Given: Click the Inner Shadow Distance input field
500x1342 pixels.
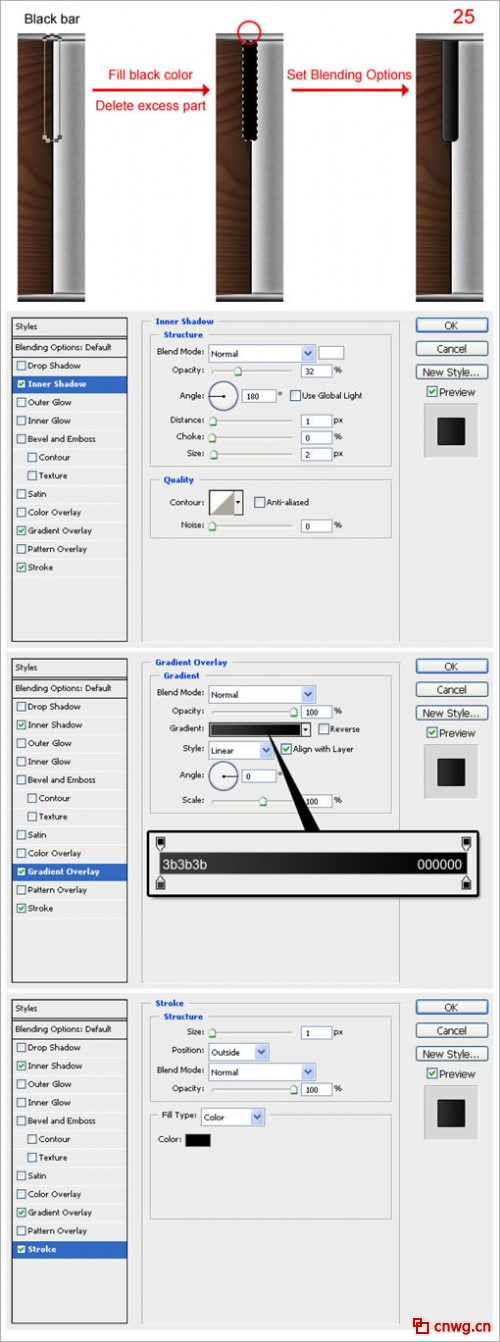Looking at the screenshot, I should (317, 421).
